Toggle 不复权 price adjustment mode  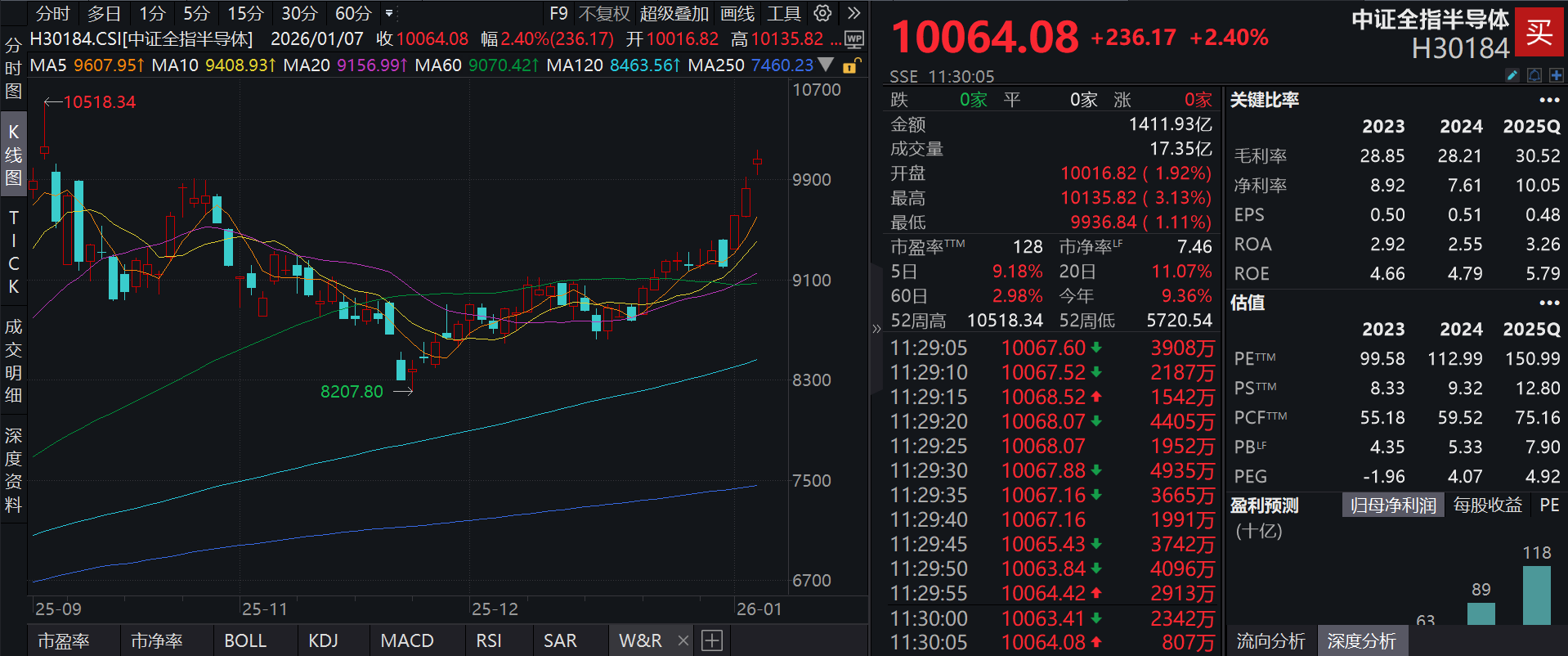pyautogui.click(x=604, y=14)
